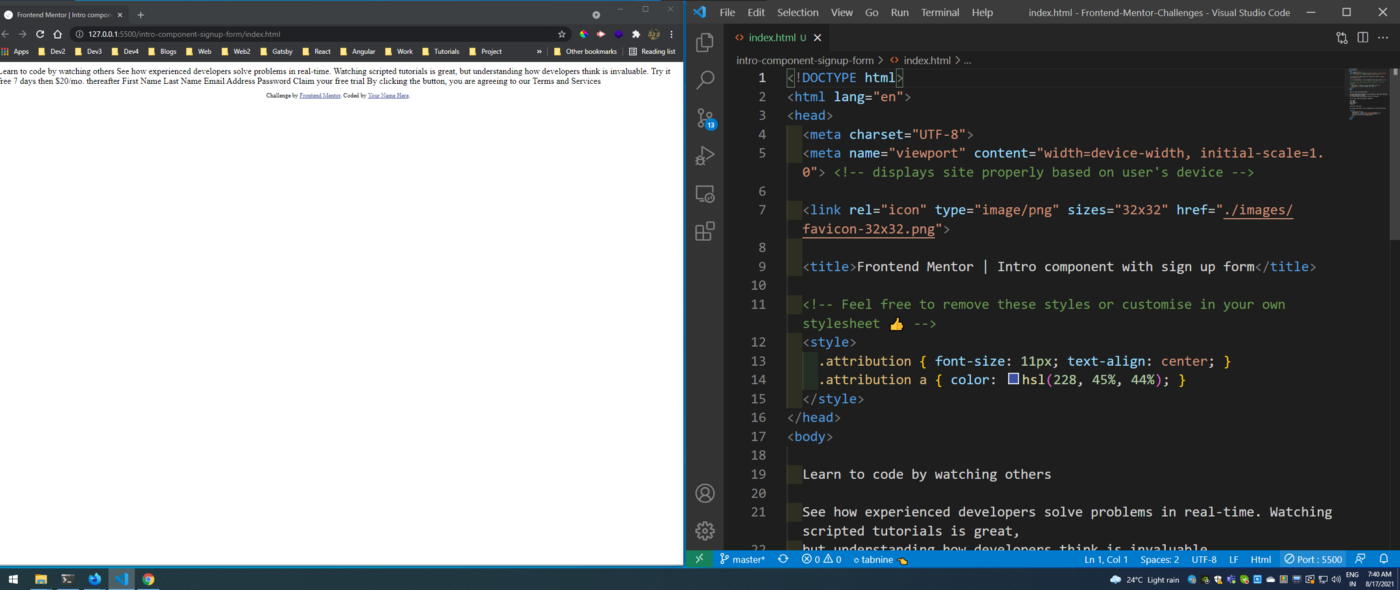
Task: Open the Search view in activity bar
Action: click(x=705, y=80)
